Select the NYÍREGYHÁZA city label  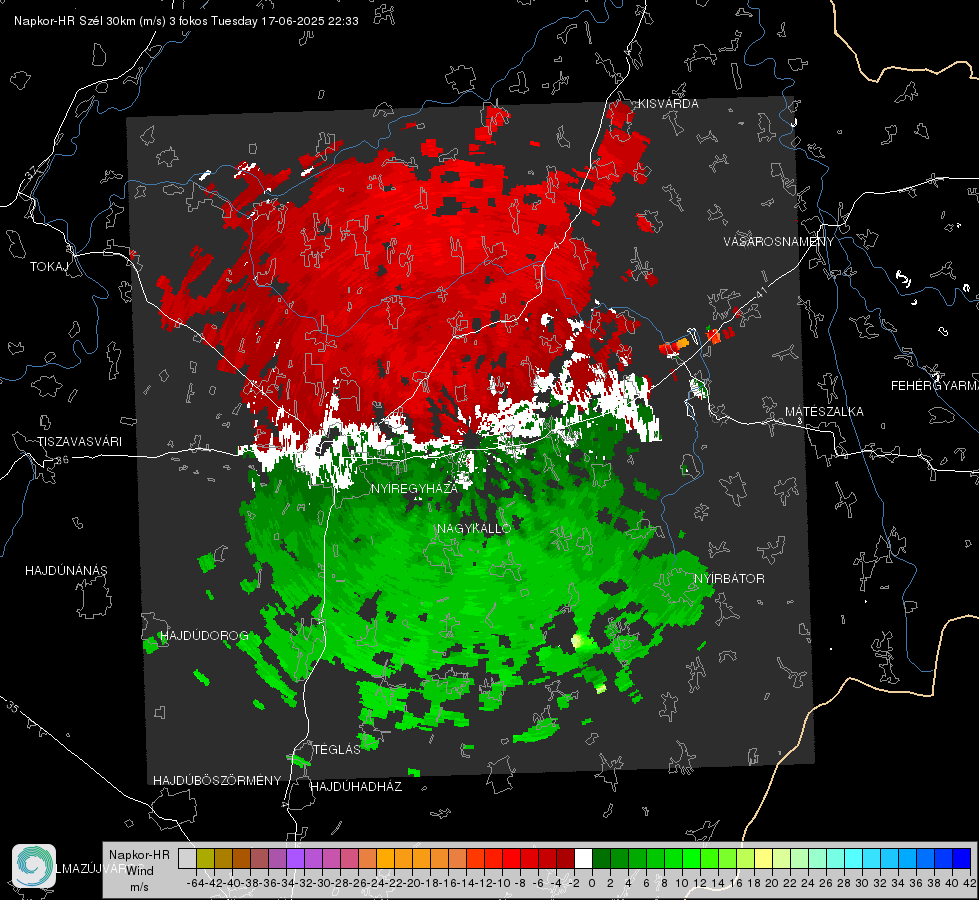pyautogui.click(x=414, y=488)
